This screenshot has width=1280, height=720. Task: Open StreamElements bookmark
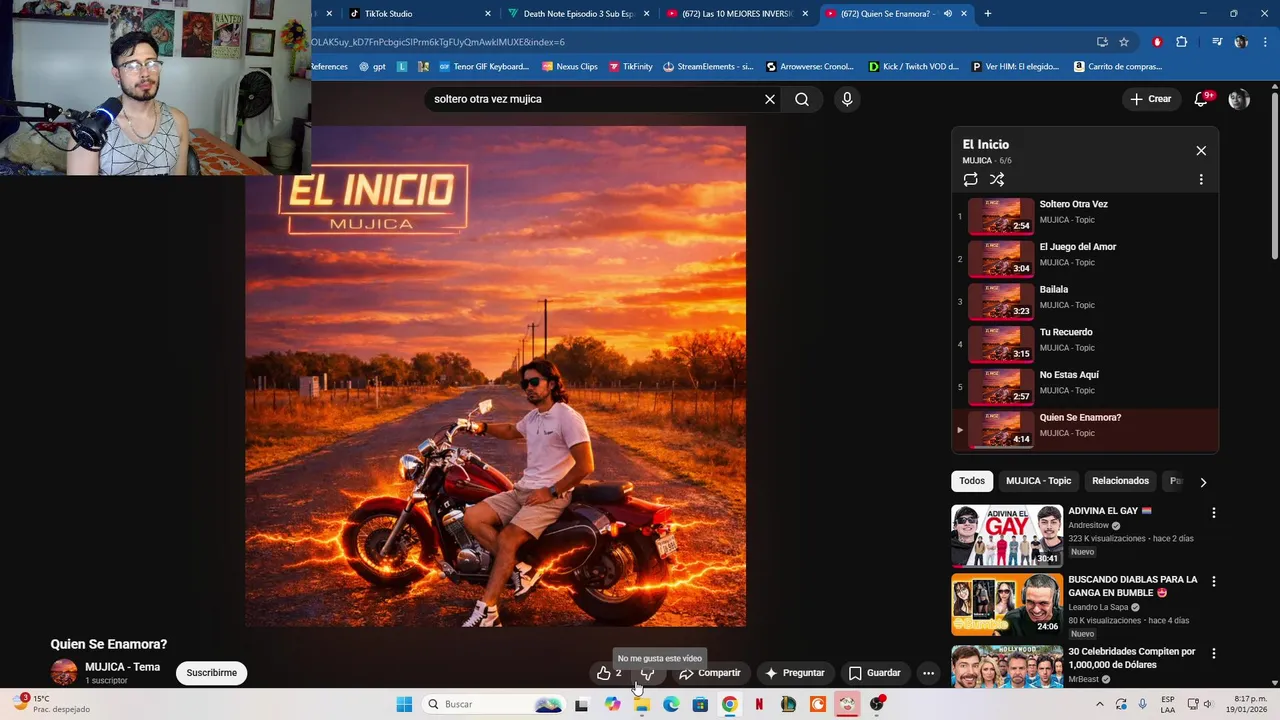pos(708,67)
